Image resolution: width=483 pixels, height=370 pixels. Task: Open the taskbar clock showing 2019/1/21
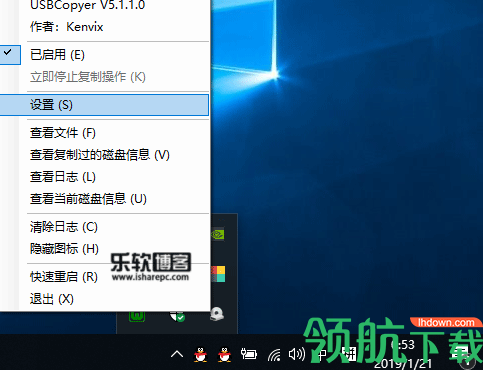coord(403,354)
